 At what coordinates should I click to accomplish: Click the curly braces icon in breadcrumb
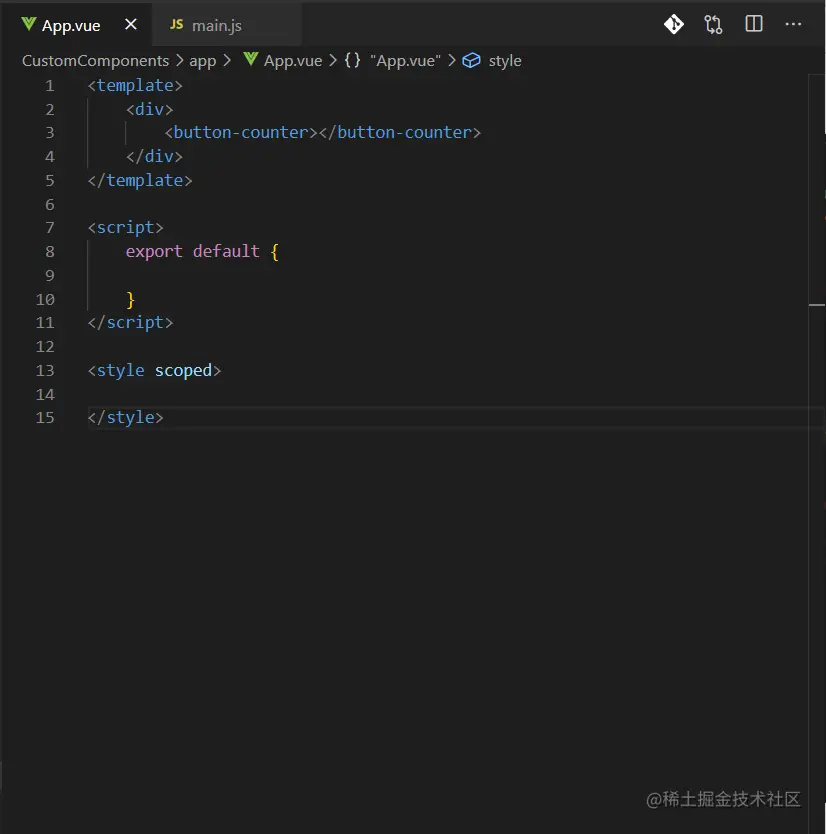tap(352, 60)
